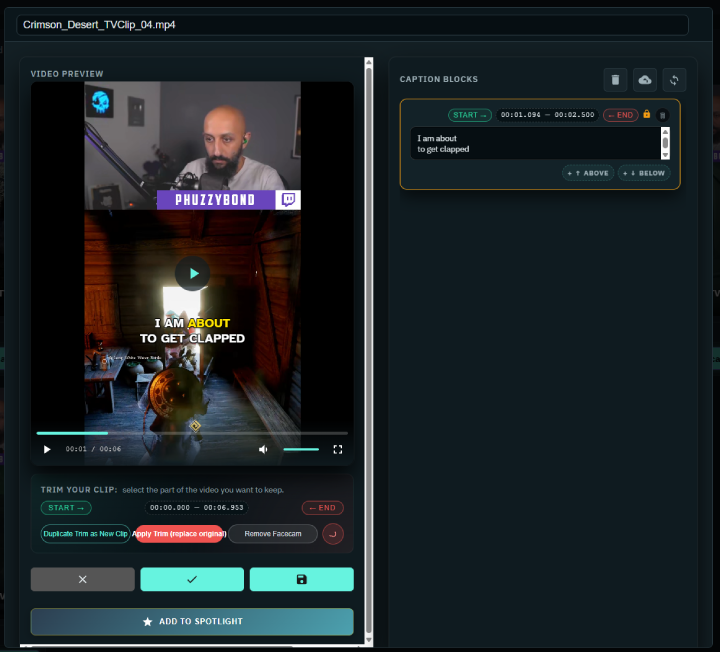This screenshot has height=652, width=720.
Task: Adjust the video volume slider
Action: (301, 449)
